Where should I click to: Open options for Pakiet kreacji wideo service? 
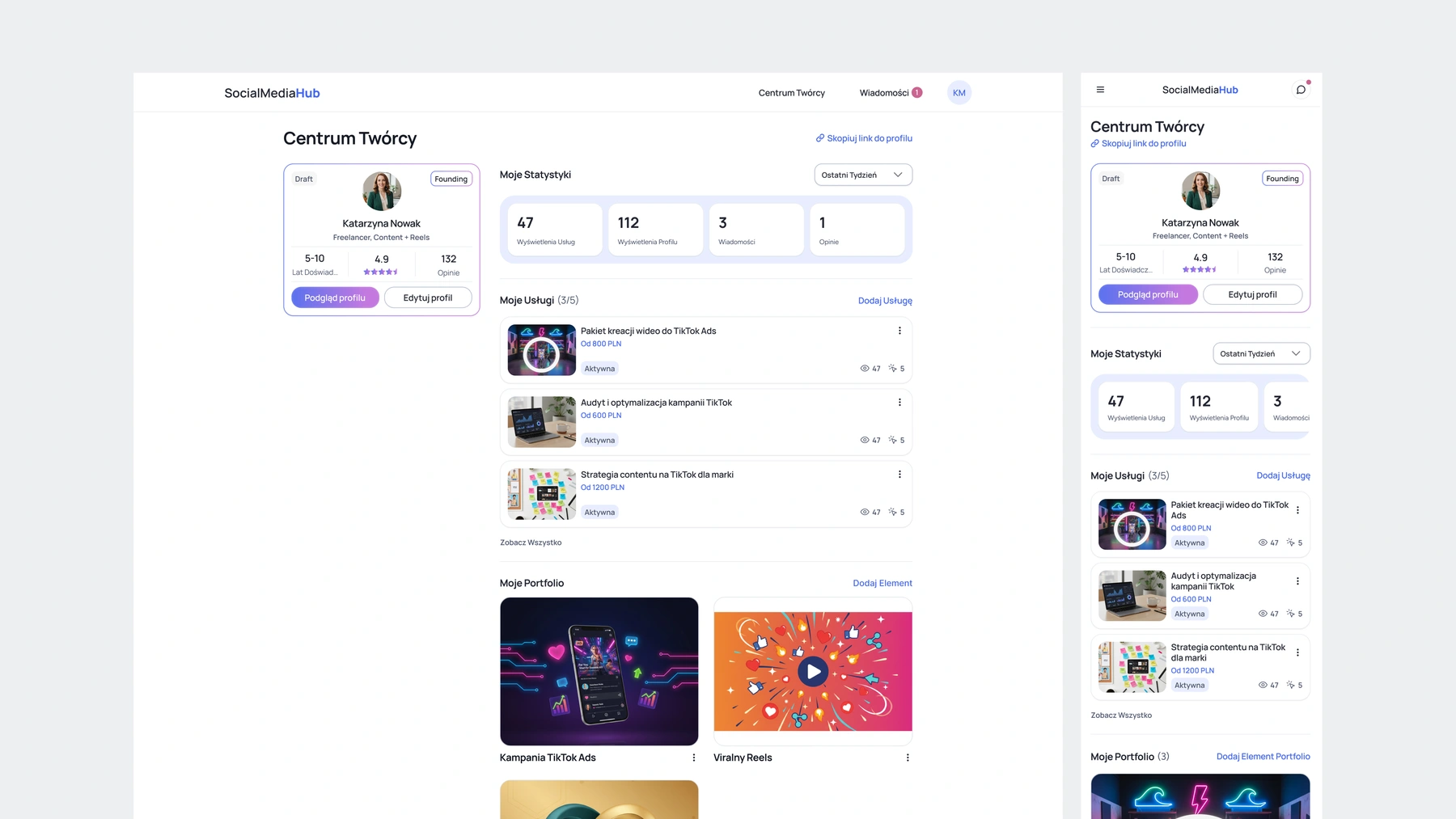(899, 331)
